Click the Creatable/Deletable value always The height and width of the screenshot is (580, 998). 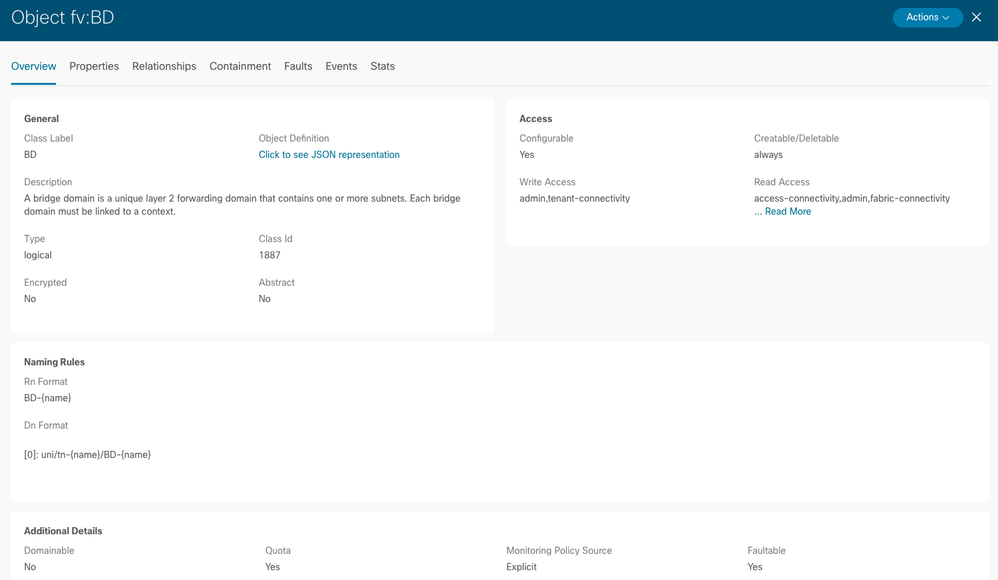pos(768,155)
